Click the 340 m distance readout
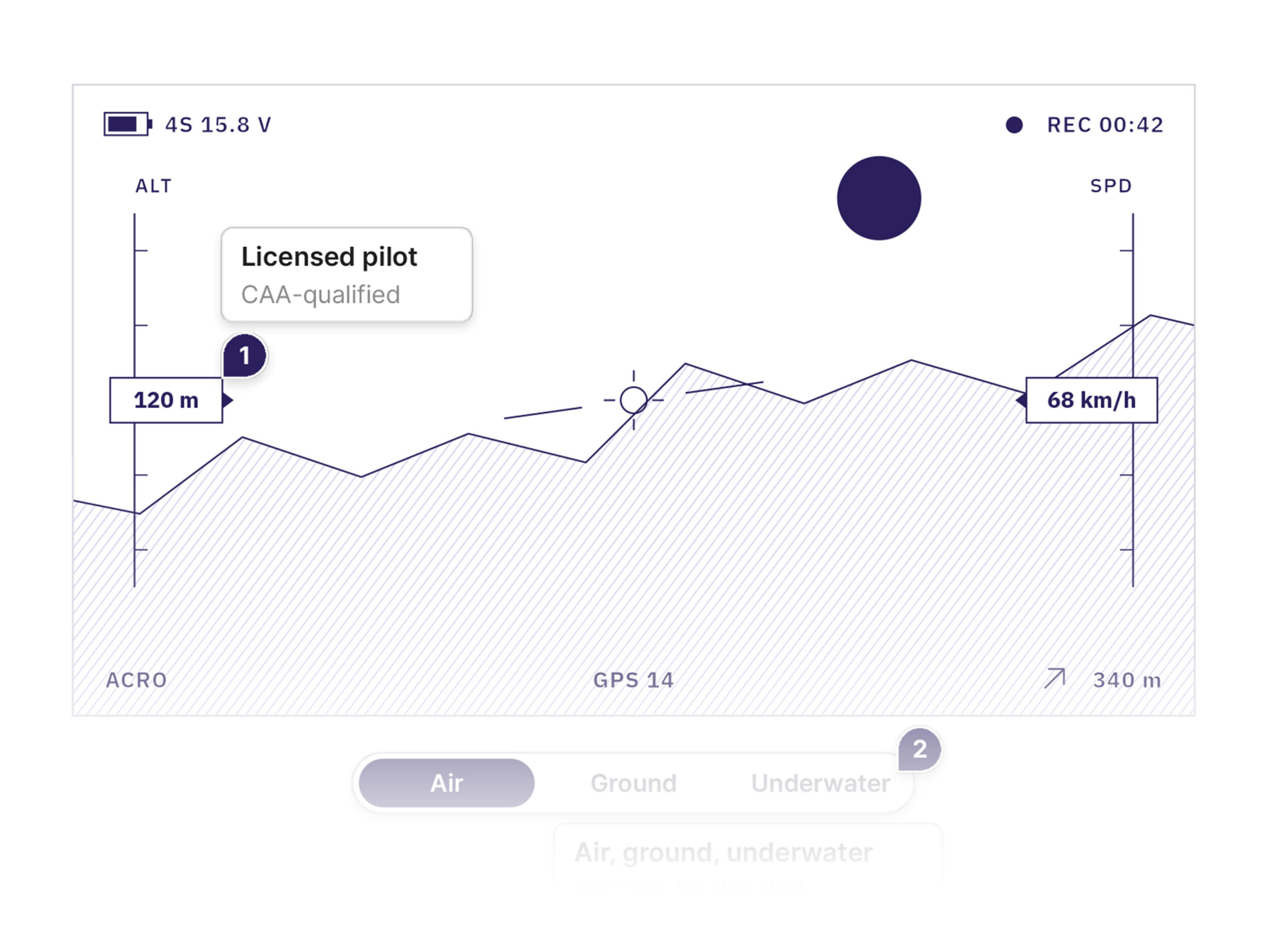The width and height of the screenshot is (1270, 952). [1126, 680]
